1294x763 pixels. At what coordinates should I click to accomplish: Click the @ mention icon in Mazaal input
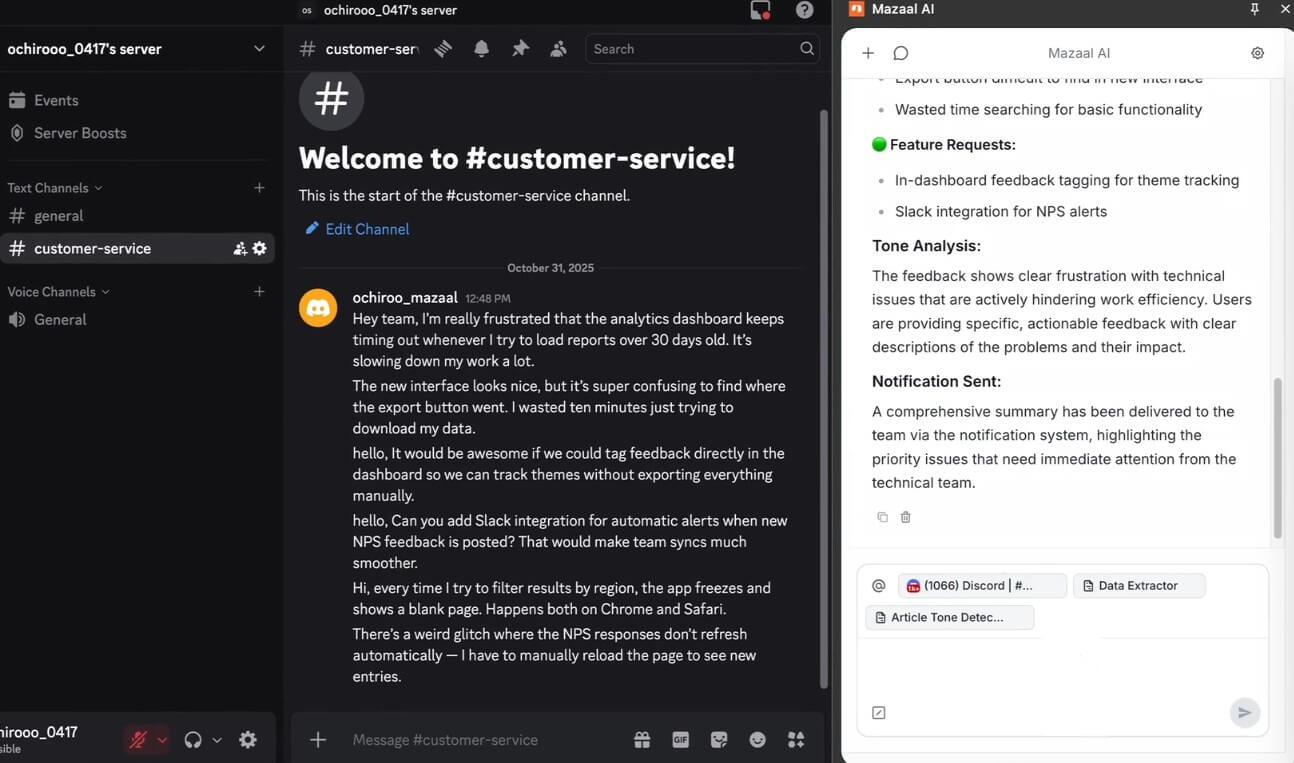pyautogui.click(x=879, y=586)
